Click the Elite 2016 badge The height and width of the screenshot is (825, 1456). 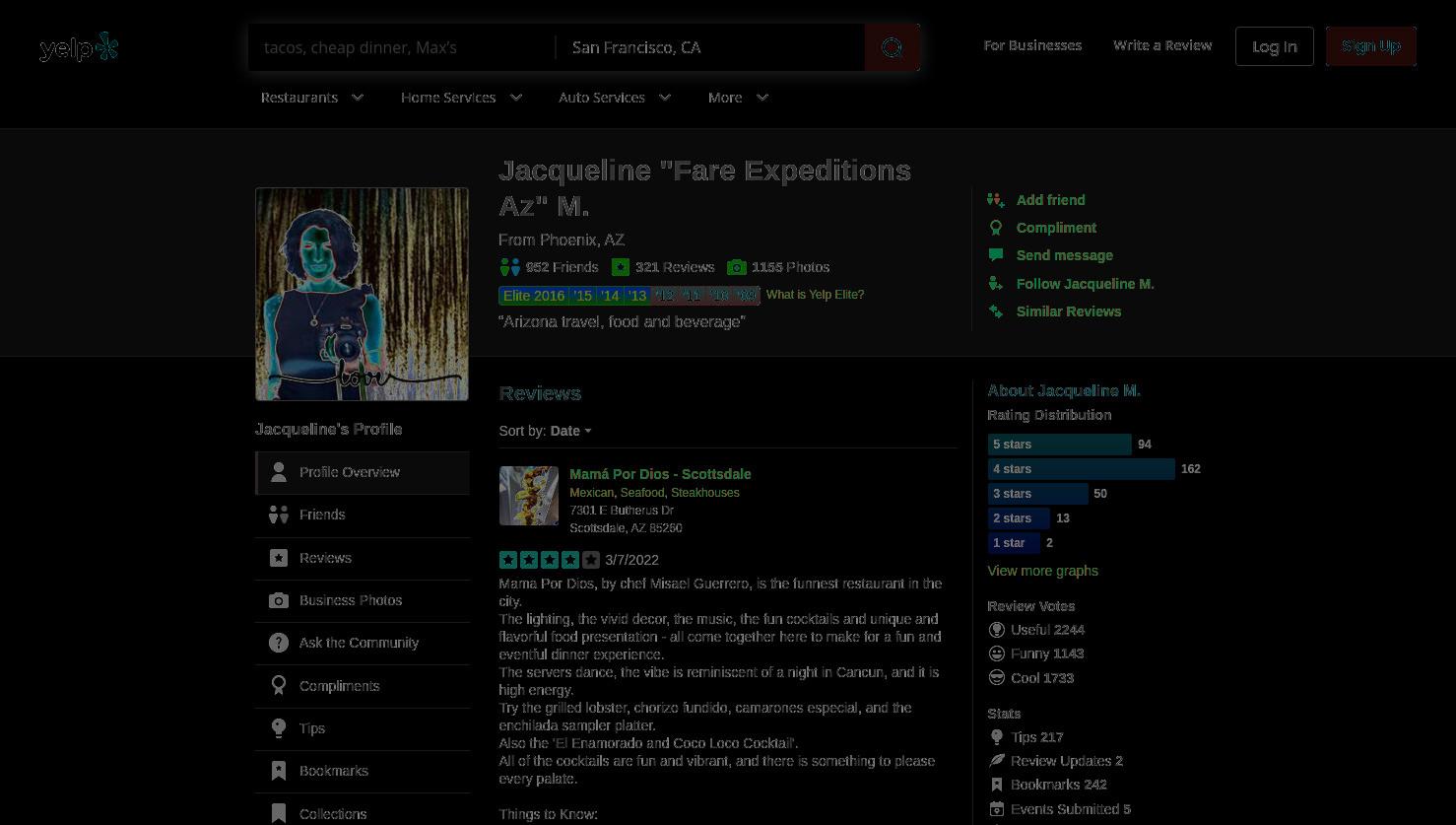(x=534, y=296)
